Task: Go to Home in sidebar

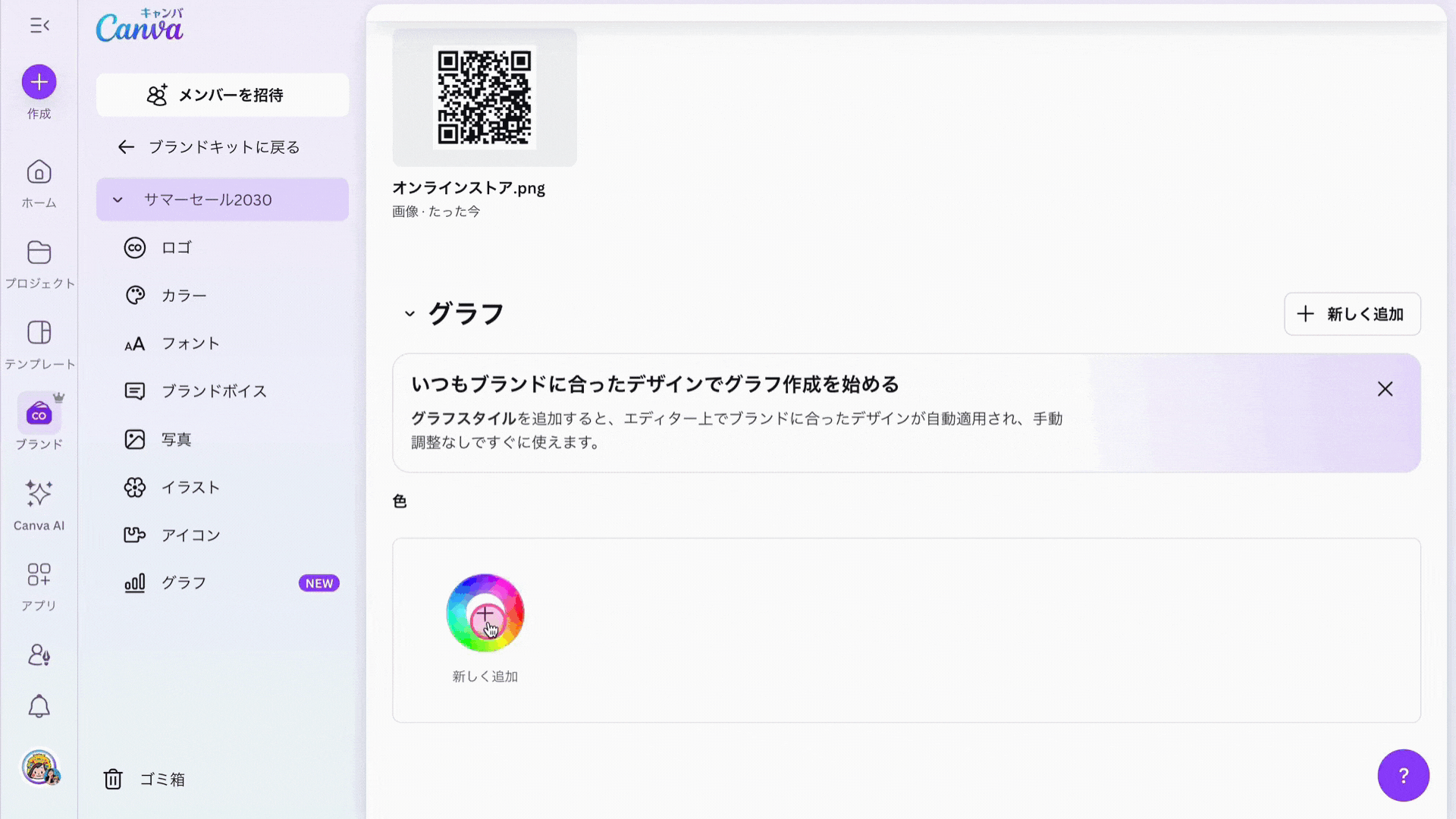Action: point(39,173)
